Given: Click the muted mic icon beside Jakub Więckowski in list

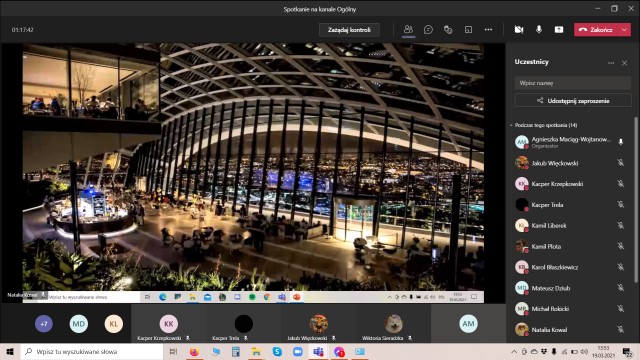Looking at the screenshot, I should click(620, 163).
